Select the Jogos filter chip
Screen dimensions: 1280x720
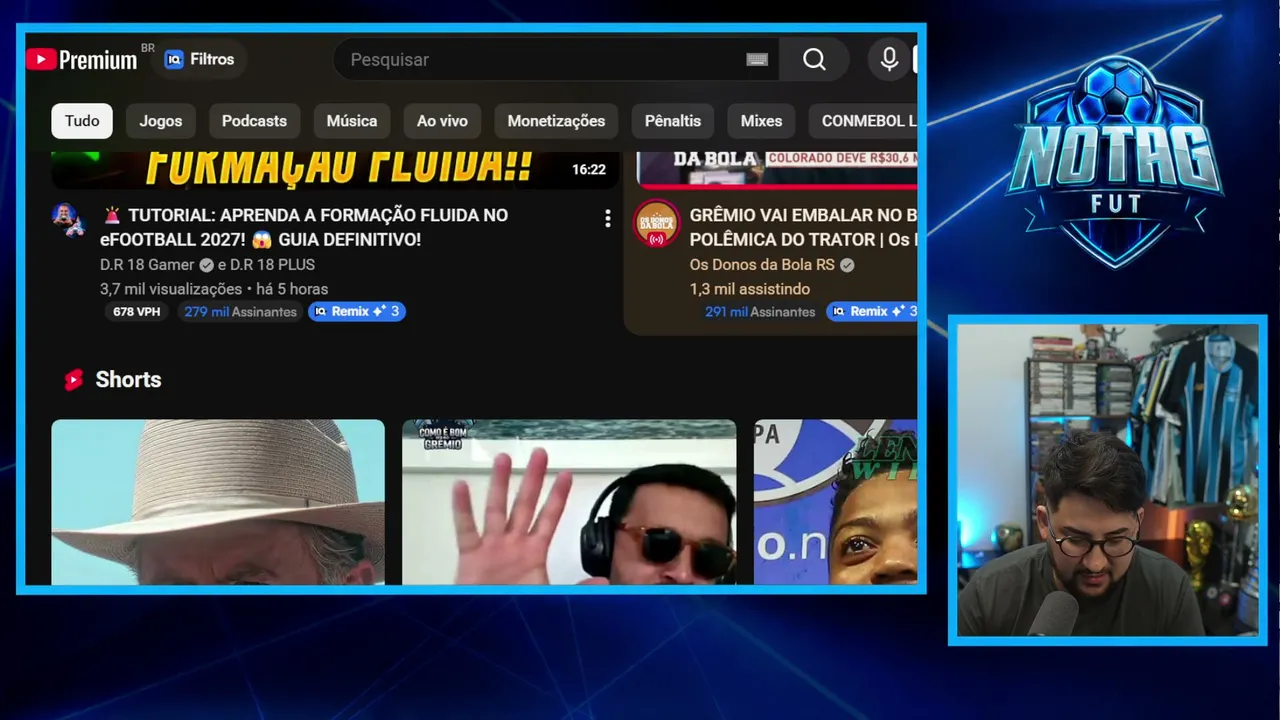(x=161, y=121)
